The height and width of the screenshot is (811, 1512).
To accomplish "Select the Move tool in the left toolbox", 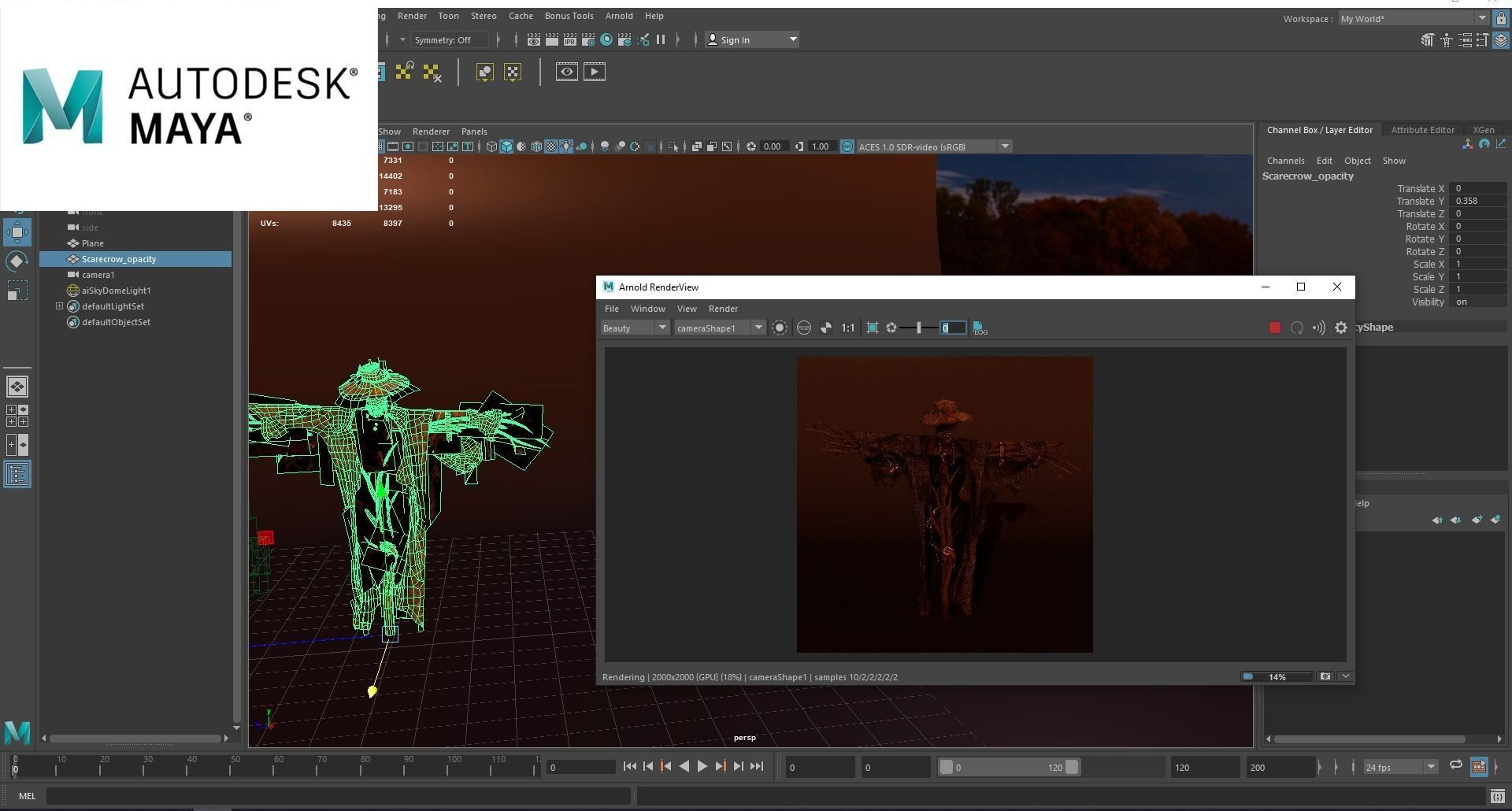I will (17, 232).
